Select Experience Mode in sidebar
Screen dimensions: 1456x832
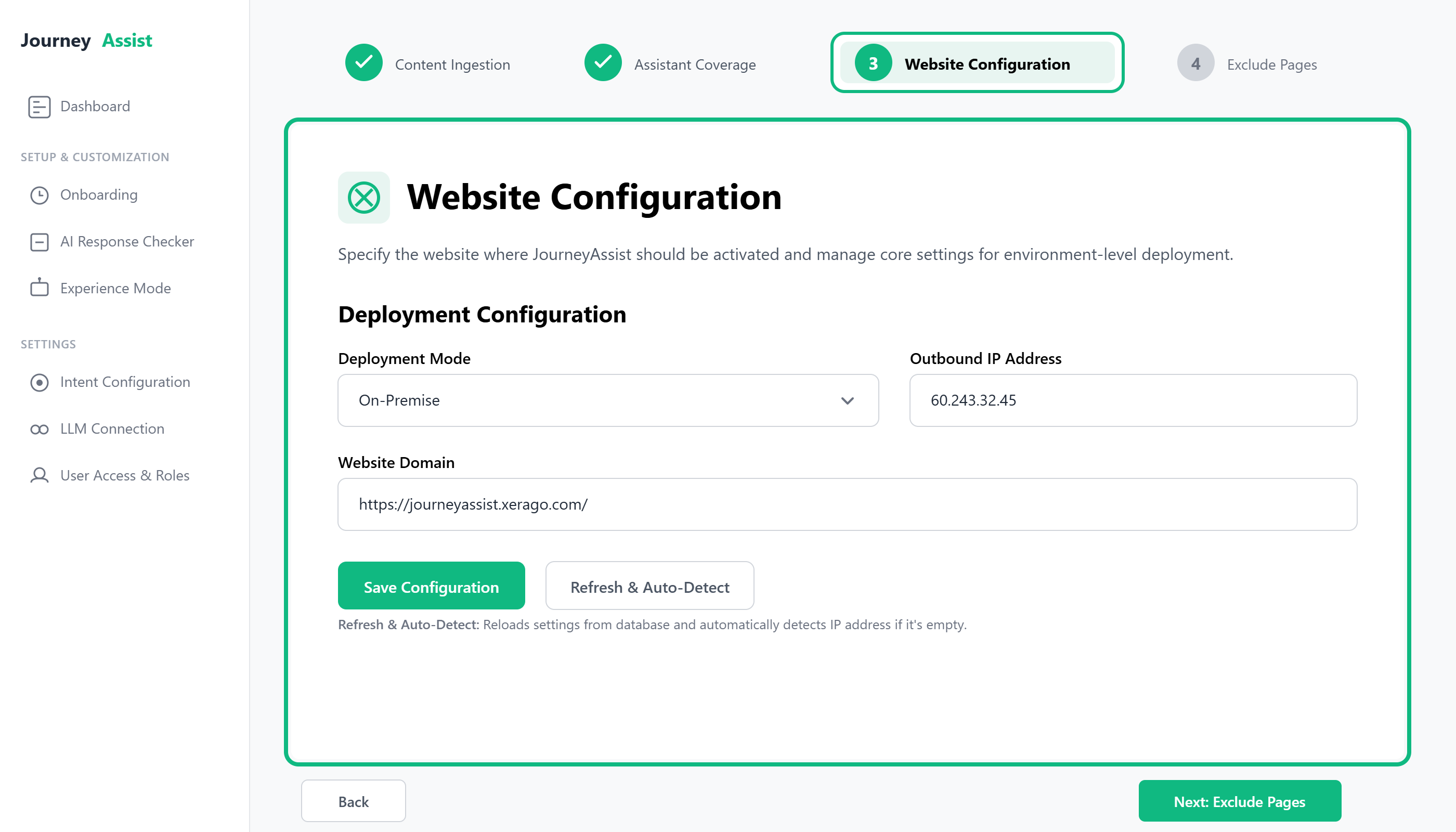(x=115, y=289)
